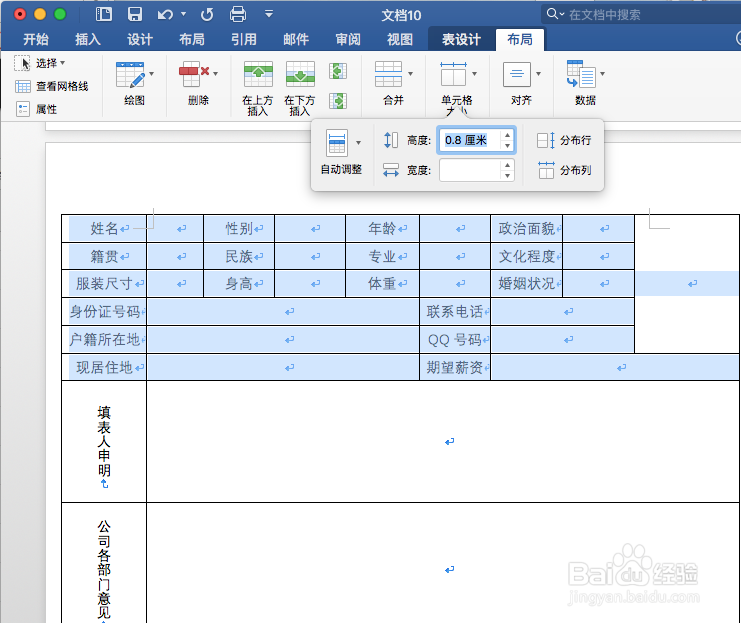Image resolution: width=741 pixels, height=623 pixels.
Task: Click the 联系电话 table cell
Action: pyautogui.click(x=455, y=312)
